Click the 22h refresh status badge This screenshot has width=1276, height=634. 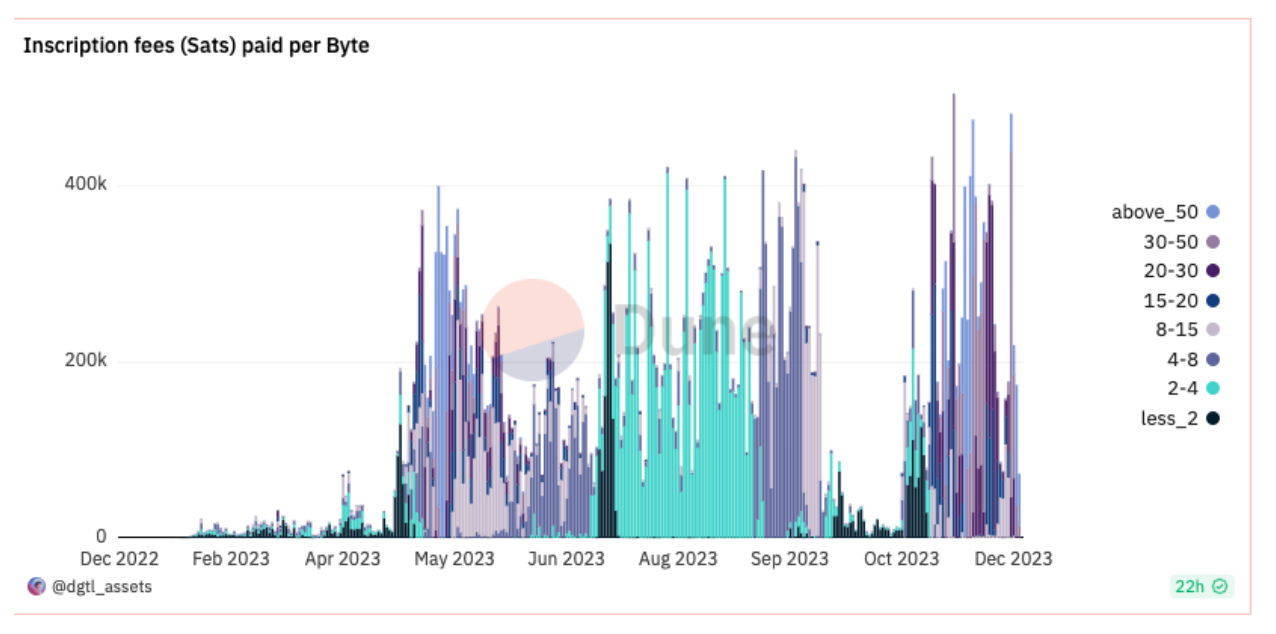pyautogui.click(x=1202, y=587)
